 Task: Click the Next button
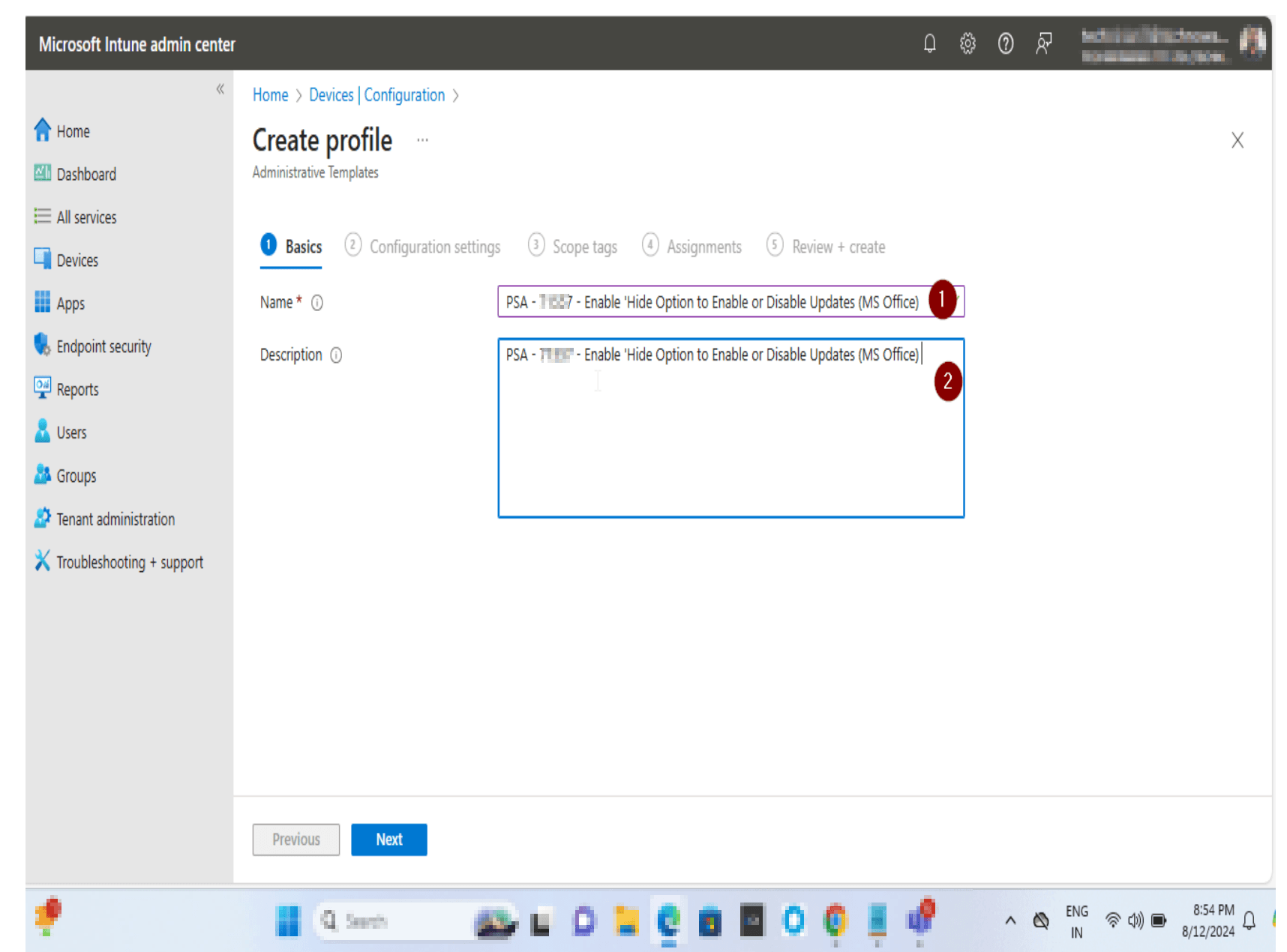coord(389,840)
